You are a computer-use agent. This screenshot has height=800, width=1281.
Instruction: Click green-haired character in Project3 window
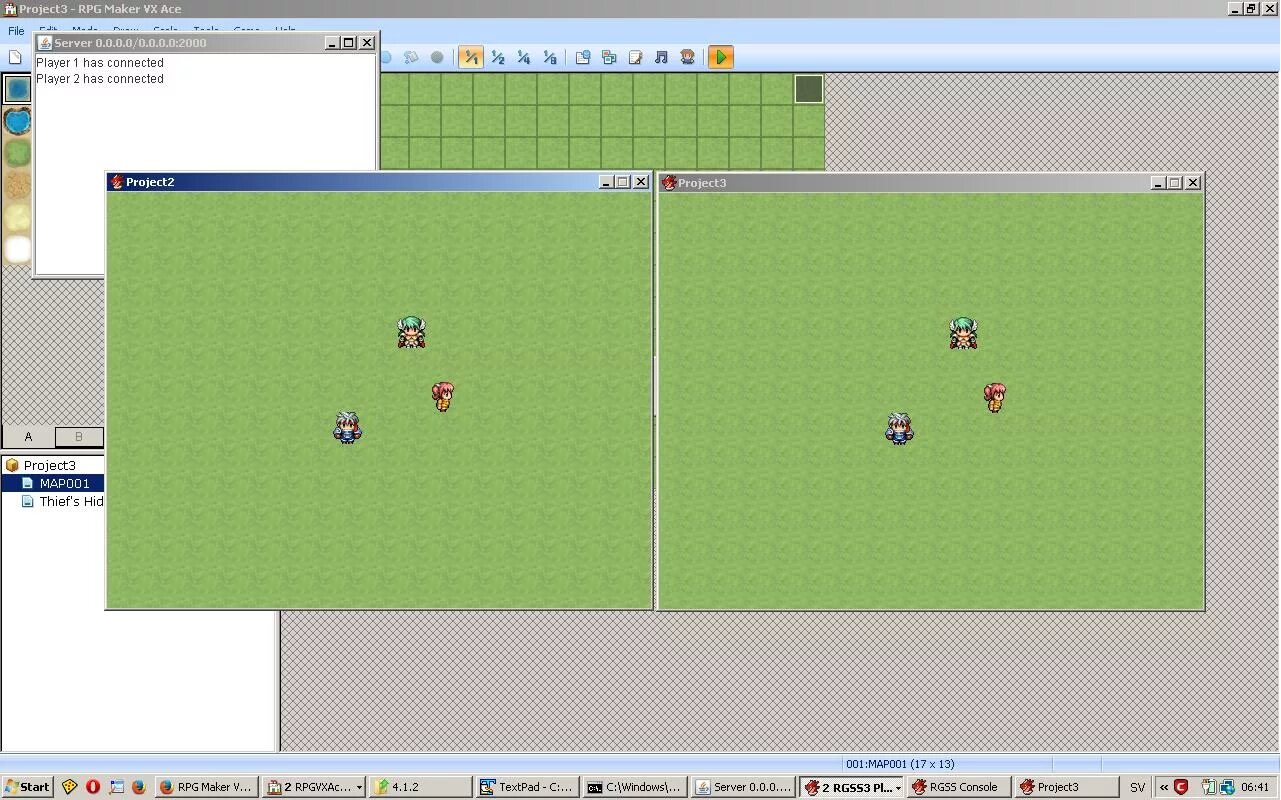click(x=963, y=333)
